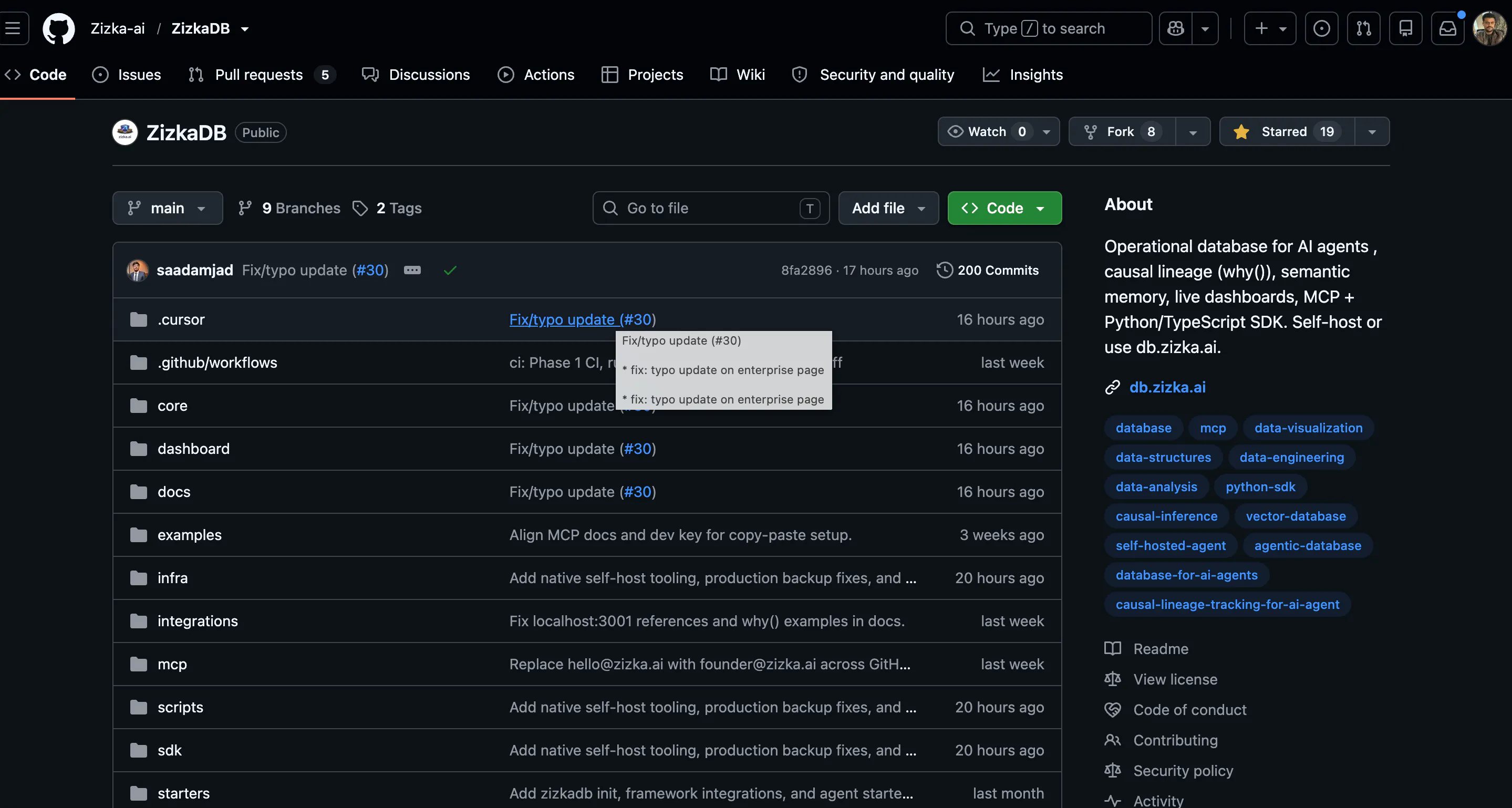The height and width of the screenshot is (808, 1512).
Task: Toggle Watch notifications for the repo
Action: [998, 131]
